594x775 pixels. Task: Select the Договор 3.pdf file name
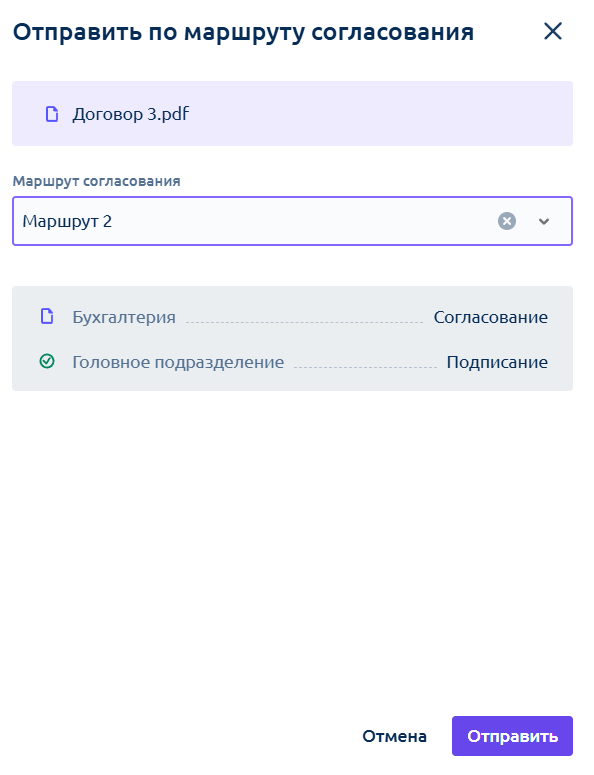pos(130,114)
